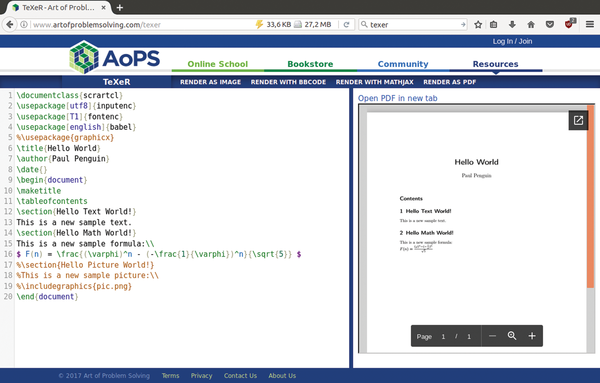The image size is (600, 383).
Task: Click Render as PDF
Action: coord(450,82)
